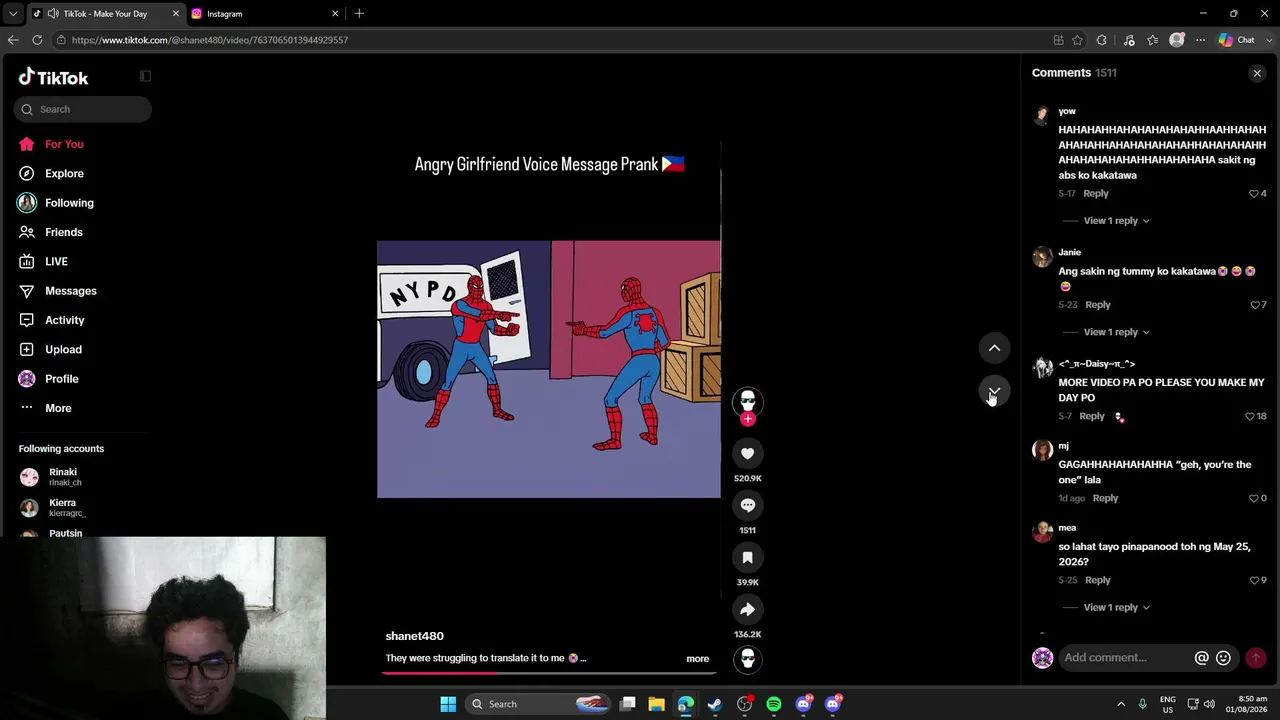Open File Explorer from the taskbar
Image resolution: width=1280 pixels, height=720 pixels.
point(656,704)
